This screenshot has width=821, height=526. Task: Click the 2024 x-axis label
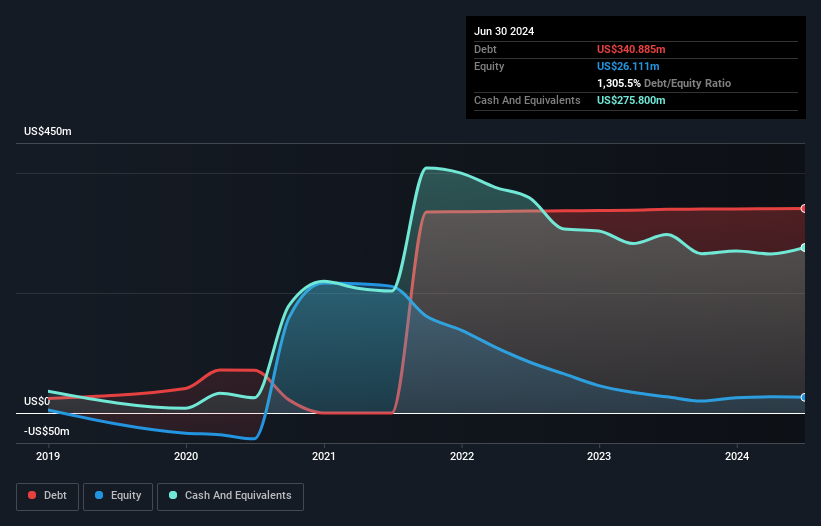737,456
